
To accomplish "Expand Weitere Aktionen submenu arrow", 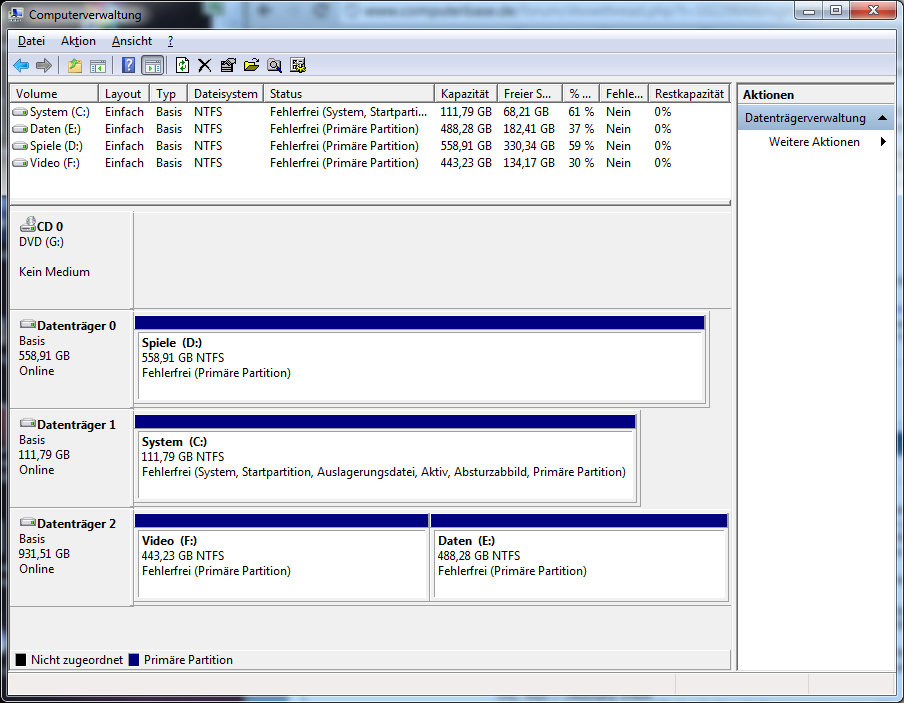I will click(883, 142).
